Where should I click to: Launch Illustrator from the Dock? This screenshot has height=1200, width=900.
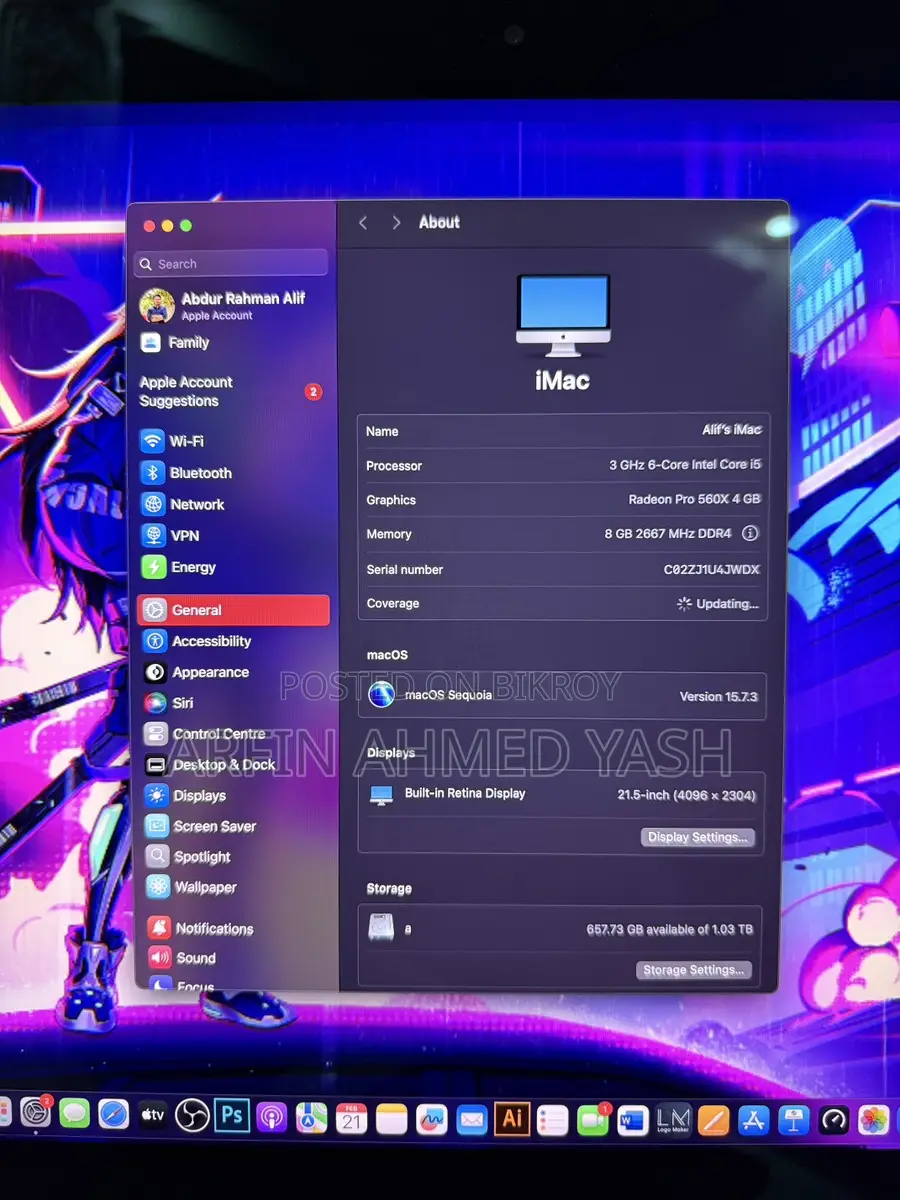point(513,1118)
